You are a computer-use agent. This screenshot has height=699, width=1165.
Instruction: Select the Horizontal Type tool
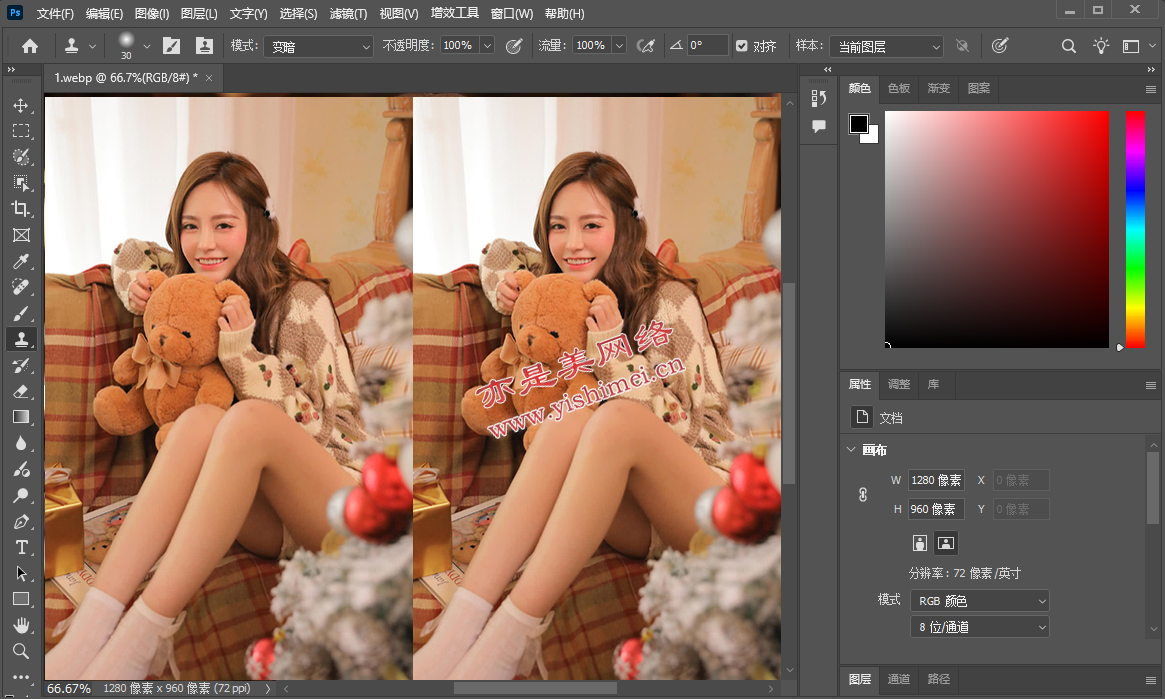click(x=21, y=547)
